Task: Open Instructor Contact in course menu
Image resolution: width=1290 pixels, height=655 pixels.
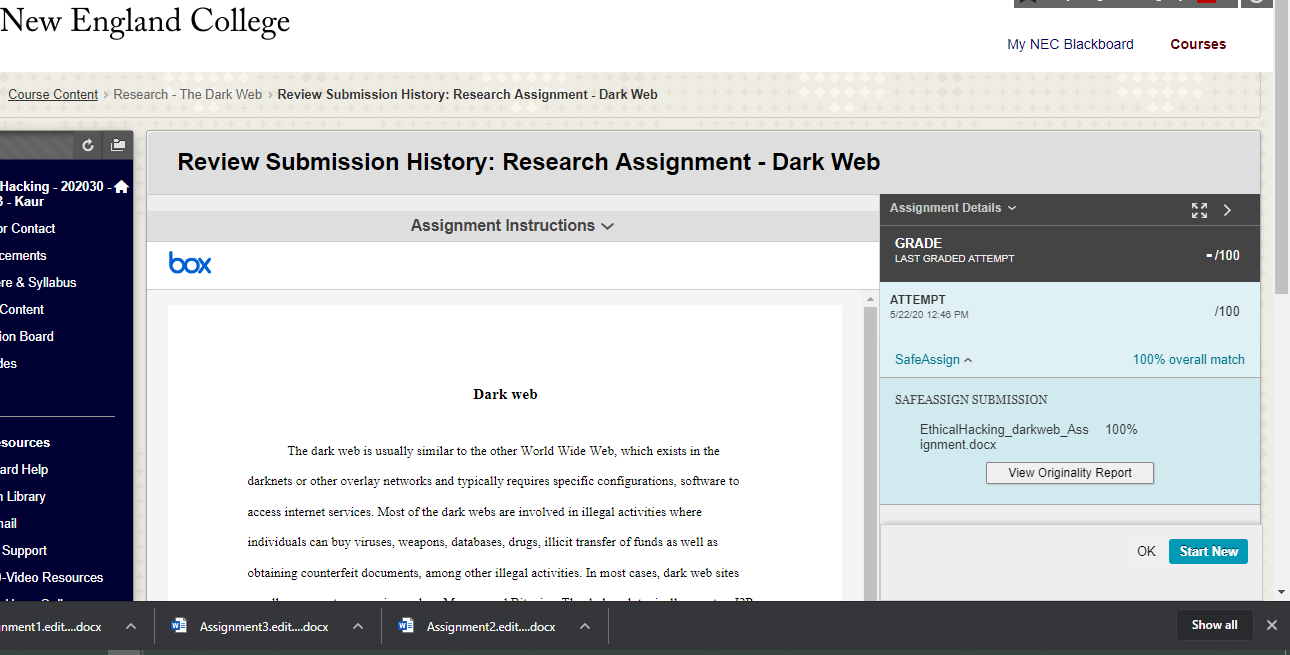Action: (28, 228)
